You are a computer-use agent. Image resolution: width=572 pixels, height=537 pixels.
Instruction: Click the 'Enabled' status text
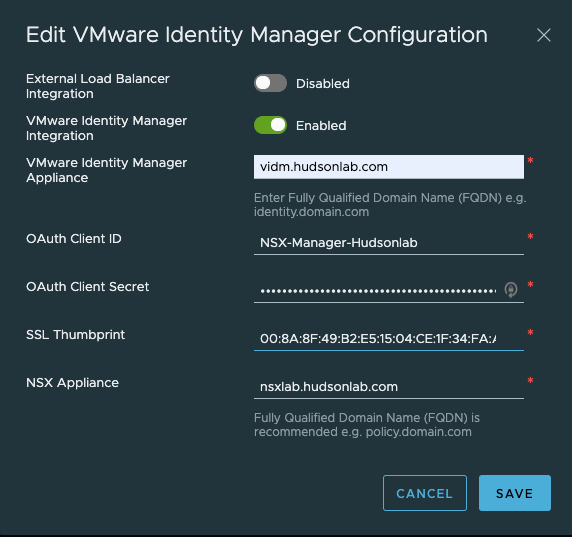click(321, 125)
